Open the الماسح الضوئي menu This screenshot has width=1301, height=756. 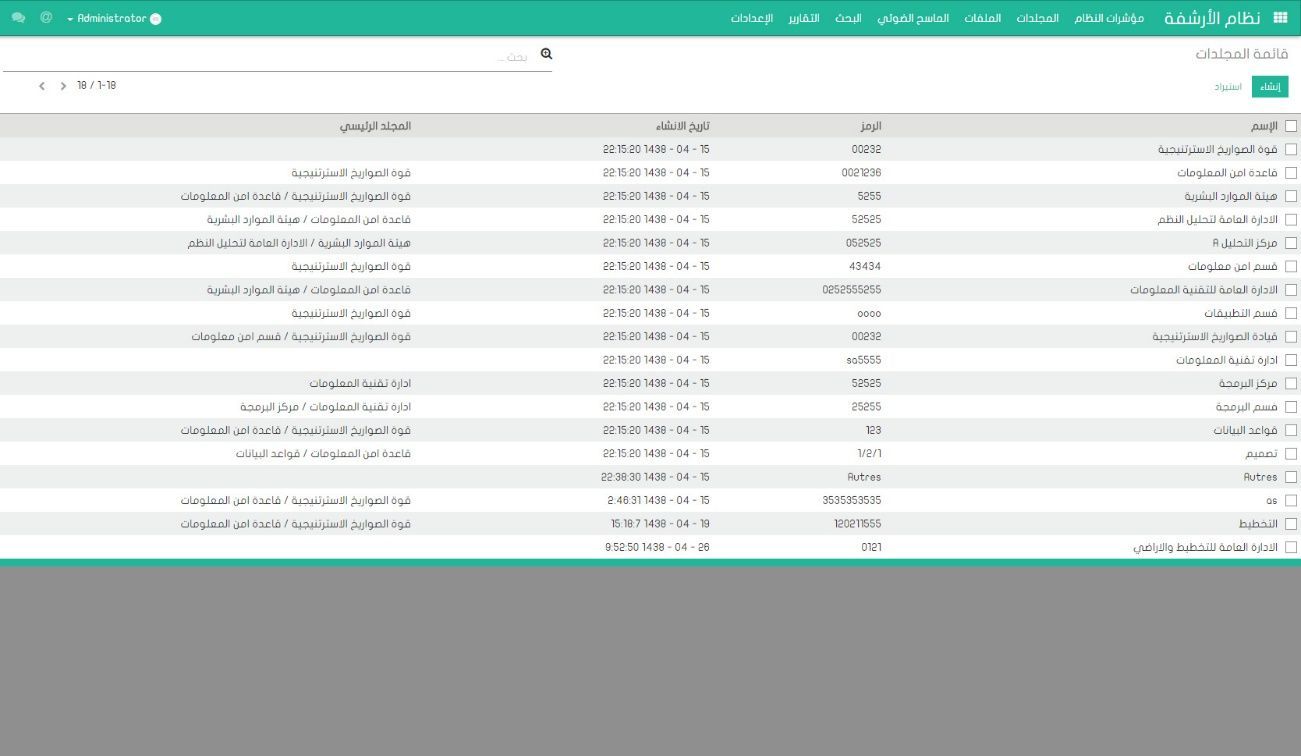pyautogui.click(x=913, y=19)
